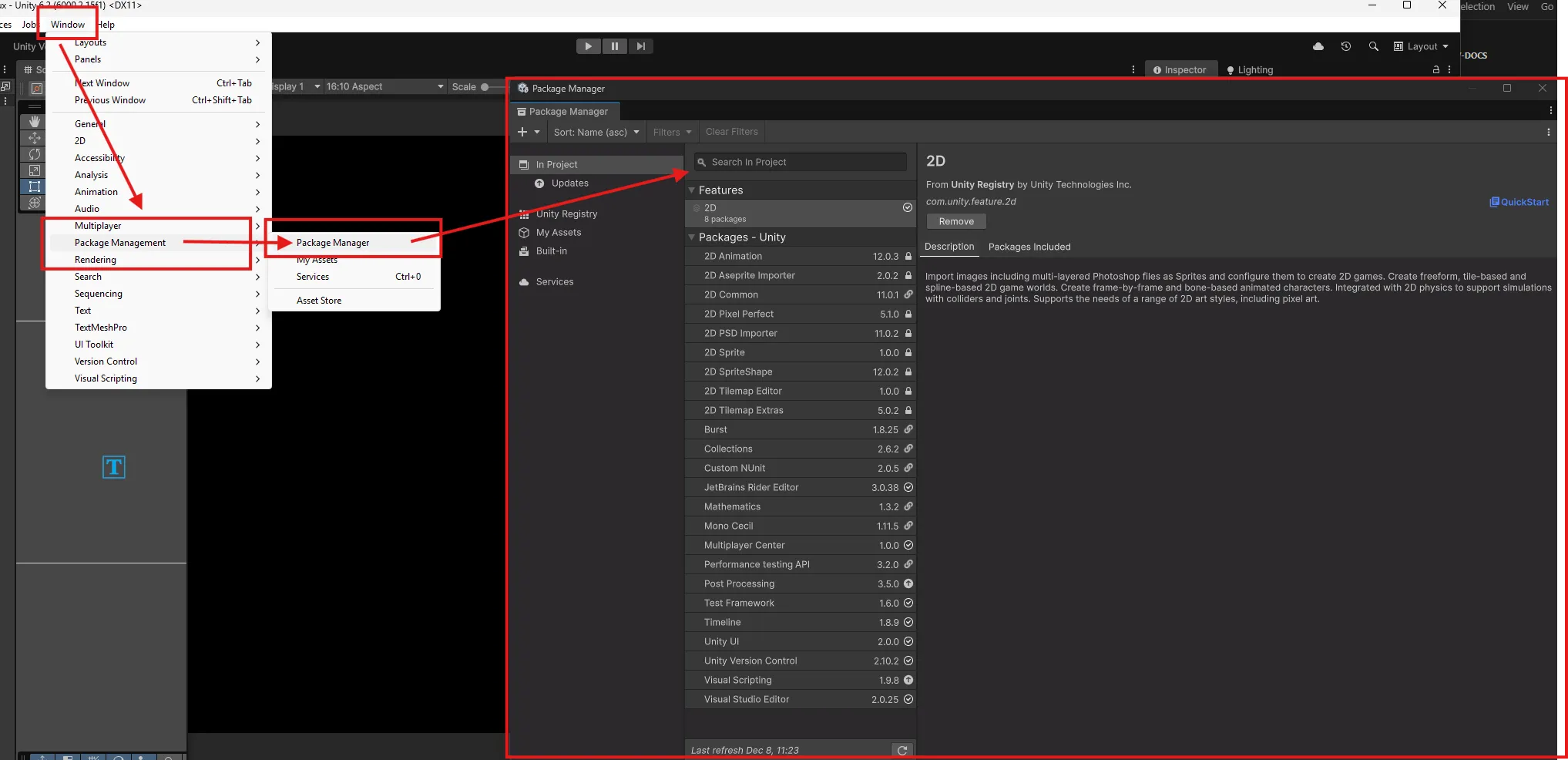Open the Sort: Name (asc) dropdown
This screenshot has width=1568, height=760.
(x=596, y=132)
